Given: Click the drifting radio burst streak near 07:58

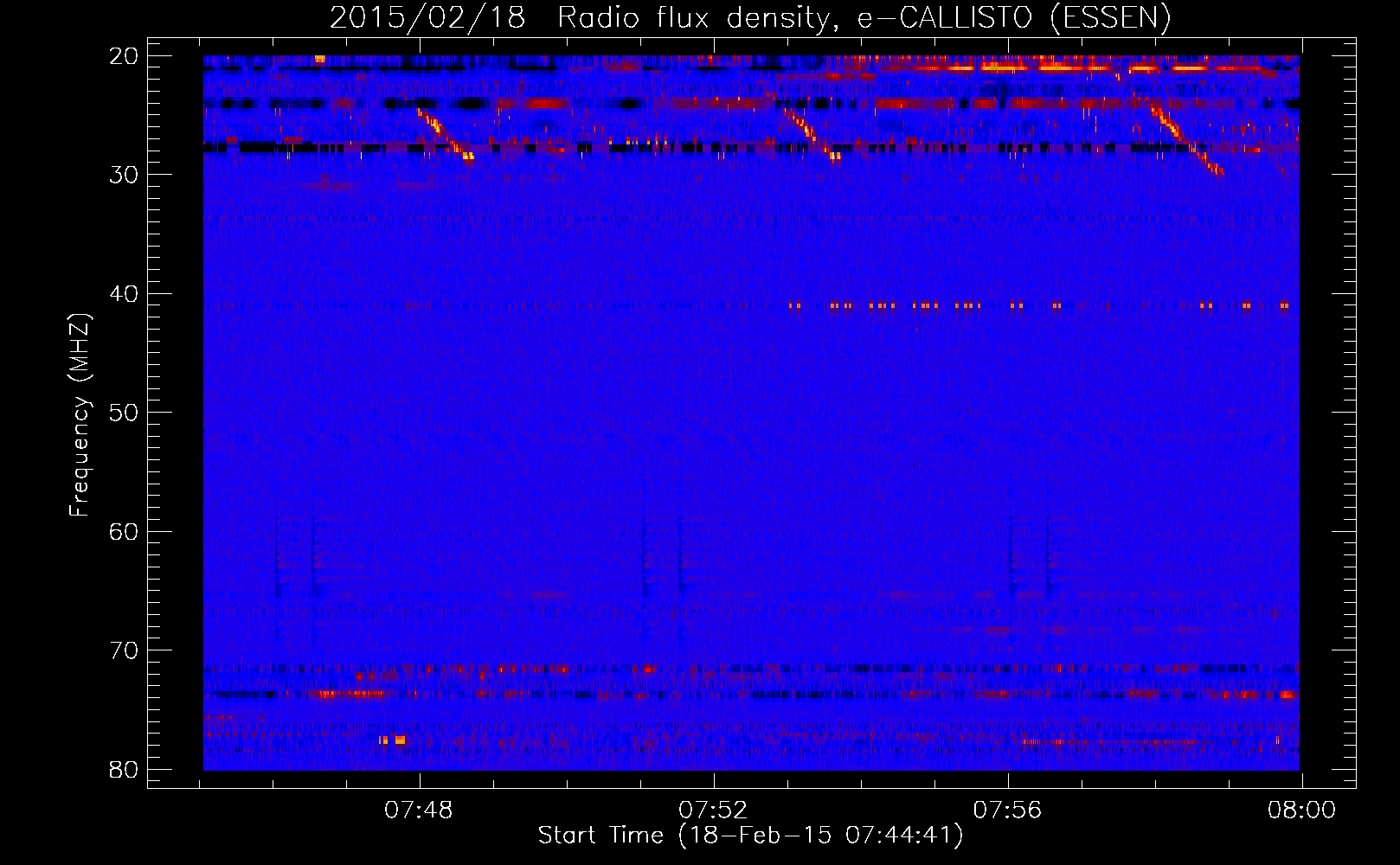Looking at the screenshot, I should coord(1187,138).
